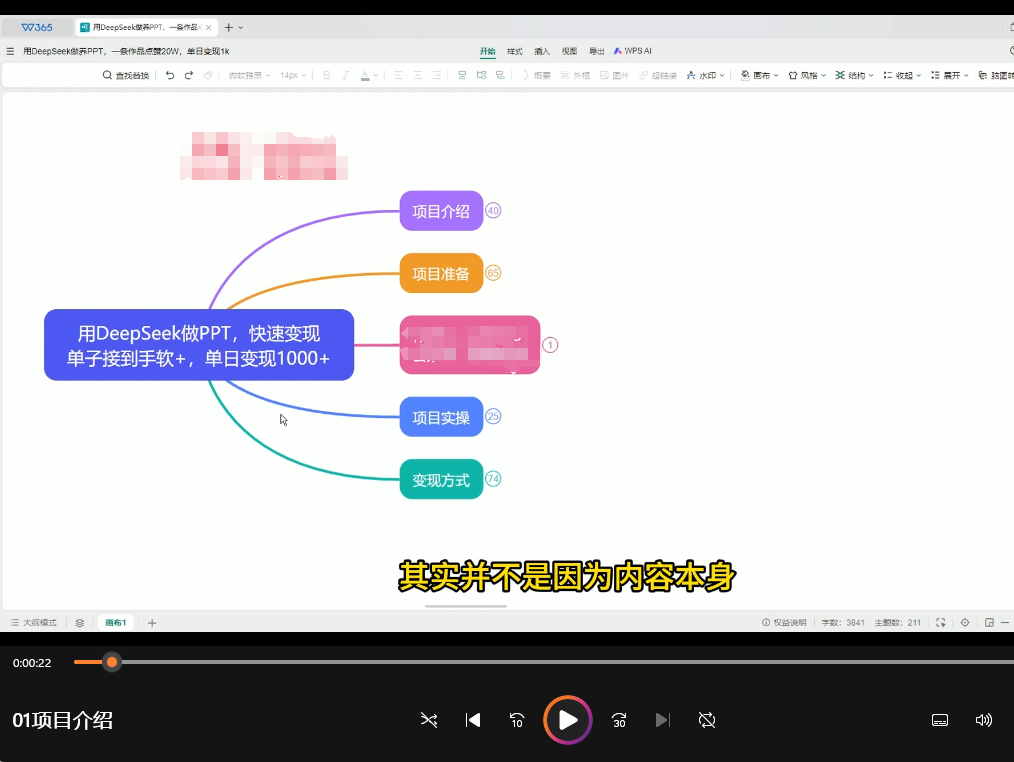
Task: Open the 展开 expand dropdown
Action: coord(949,75)
